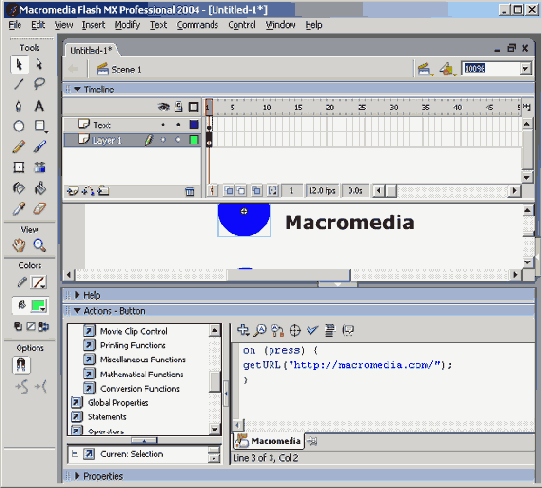
Task: Open the zoom percentage dropdown
Action: click(x=525, y=68)
